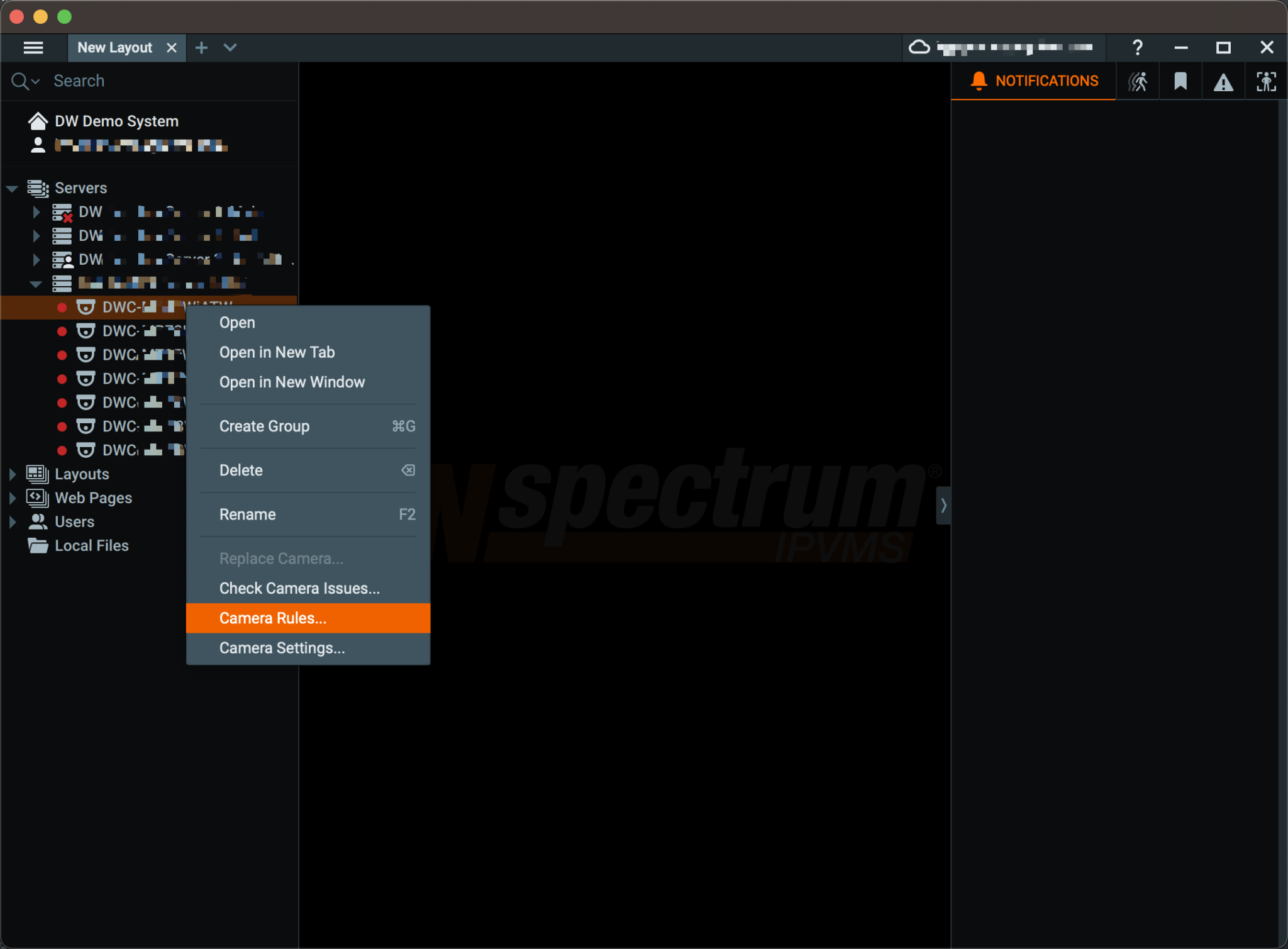Open the tab list dropdown chevron

[230, 48]
